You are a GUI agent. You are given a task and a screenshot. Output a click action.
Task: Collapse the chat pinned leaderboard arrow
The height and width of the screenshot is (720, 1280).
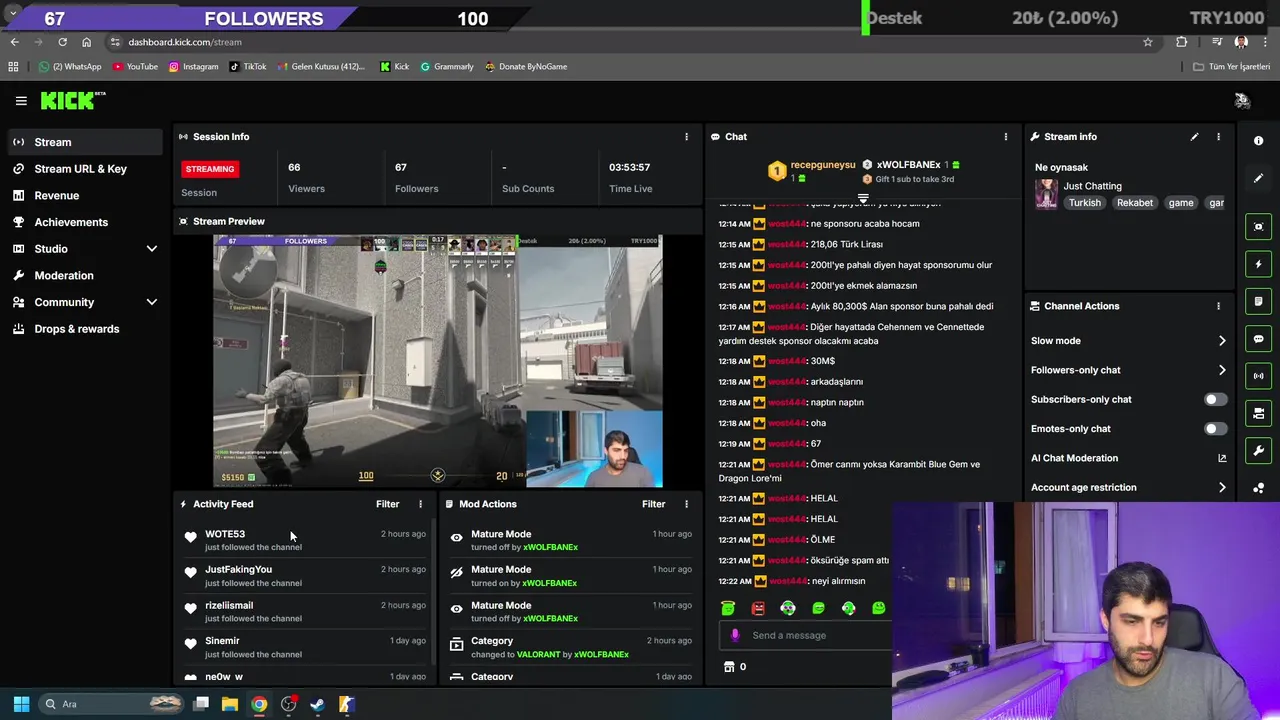coord(863,198)
